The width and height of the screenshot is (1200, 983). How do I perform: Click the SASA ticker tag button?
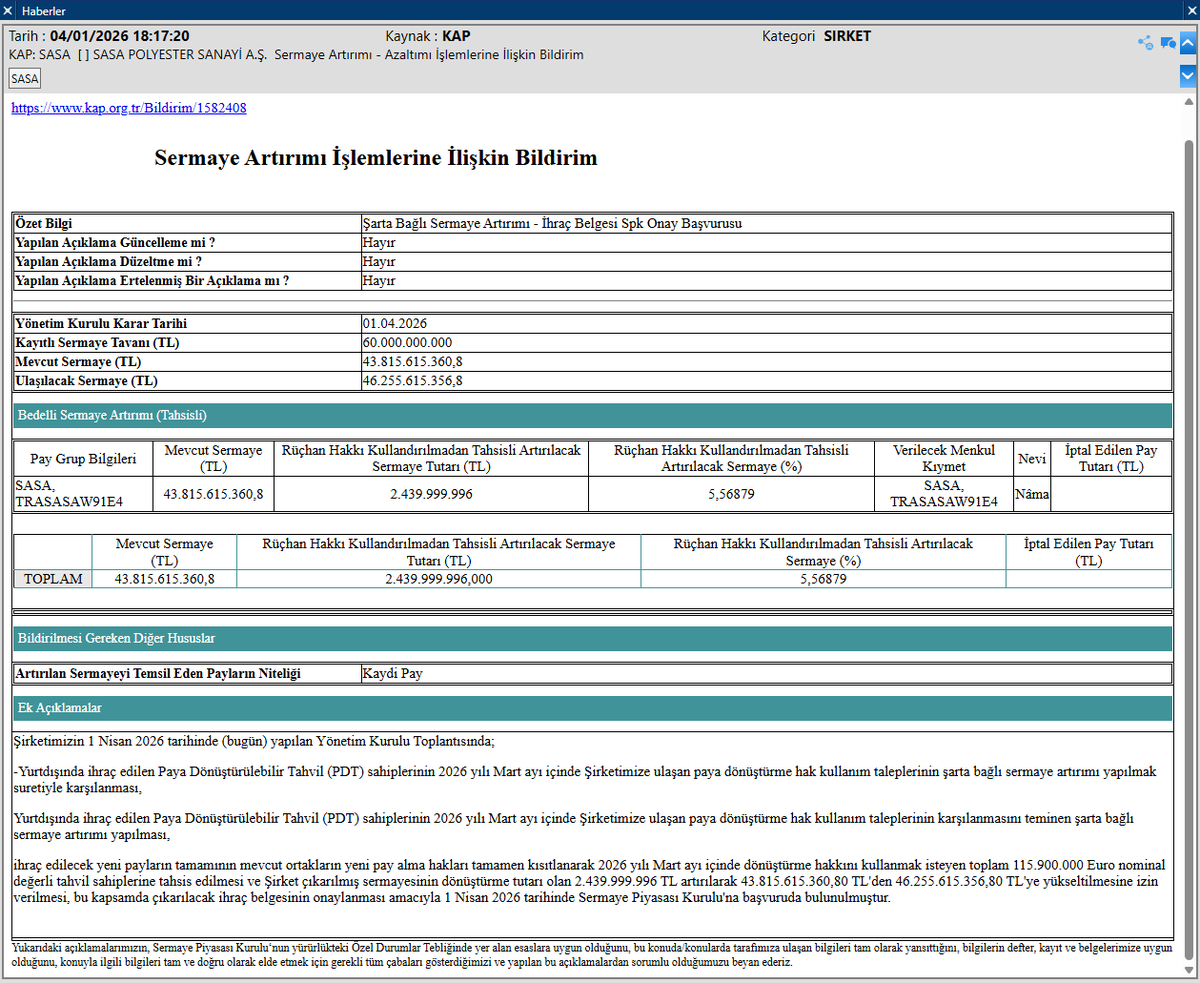click(x=25, y=78)
